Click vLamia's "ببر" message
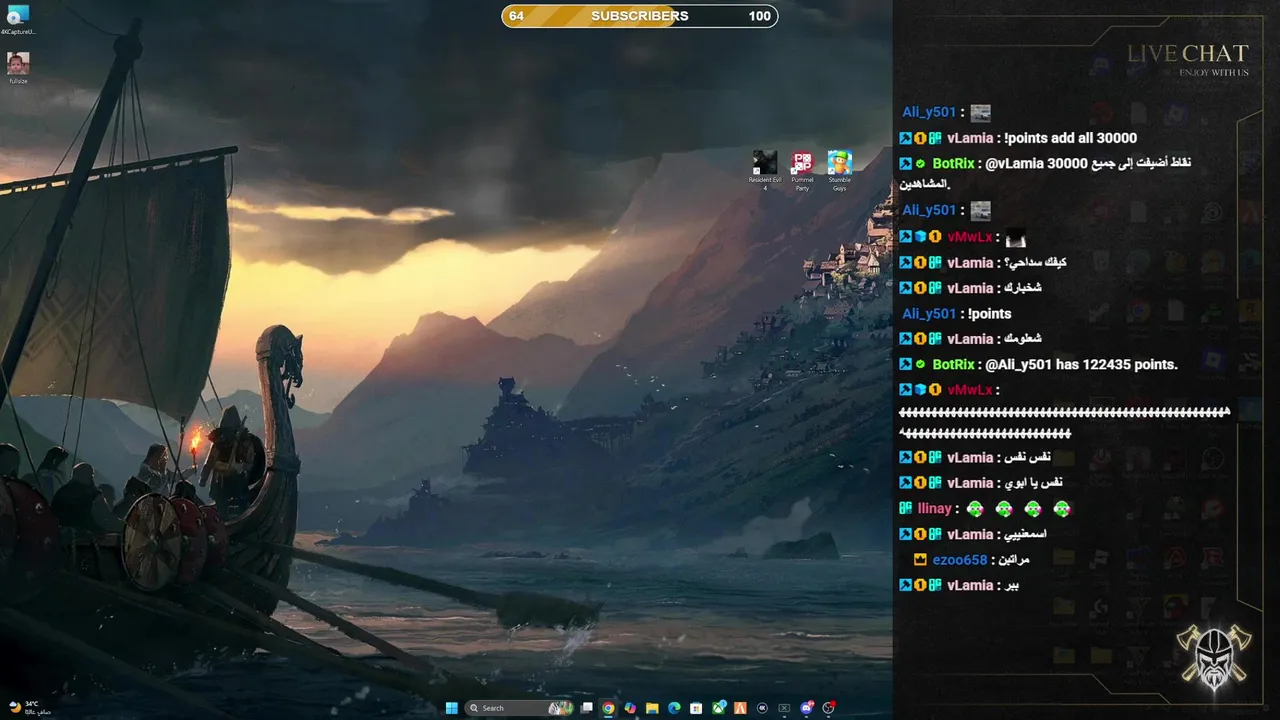 (1012, 586)
